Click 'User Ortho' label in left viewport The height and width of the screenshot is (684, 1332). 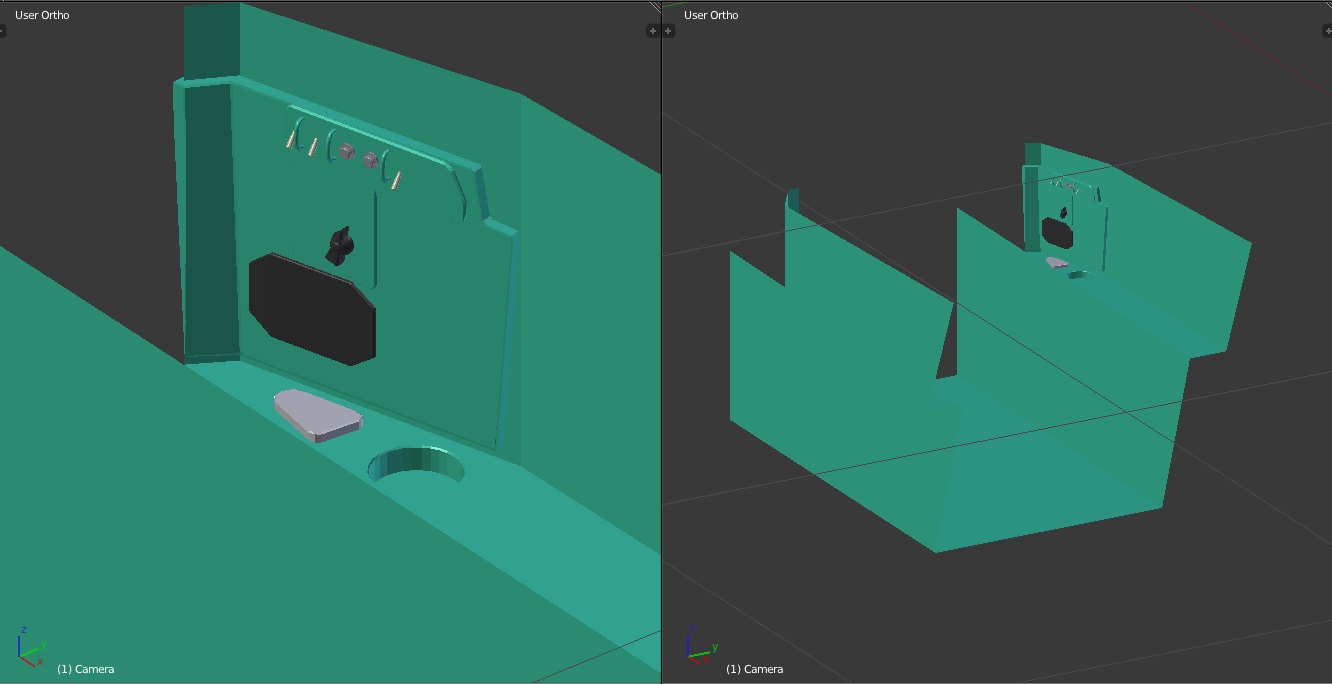(42, 15)
